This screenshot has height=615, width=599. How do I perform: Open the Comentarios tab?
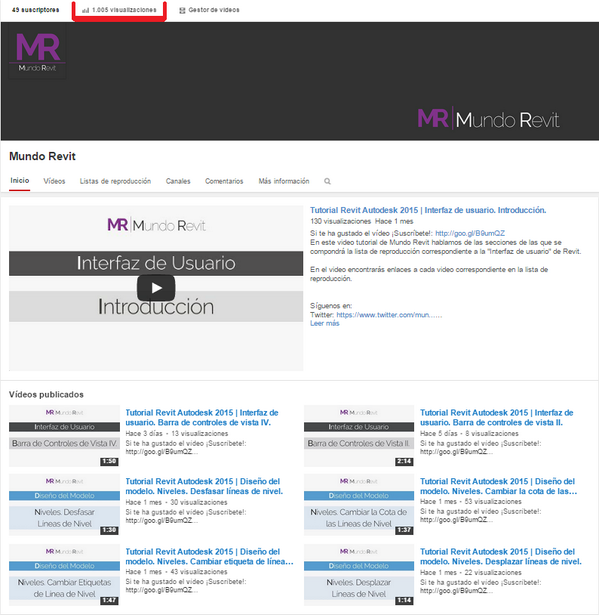tap(224, 181)
